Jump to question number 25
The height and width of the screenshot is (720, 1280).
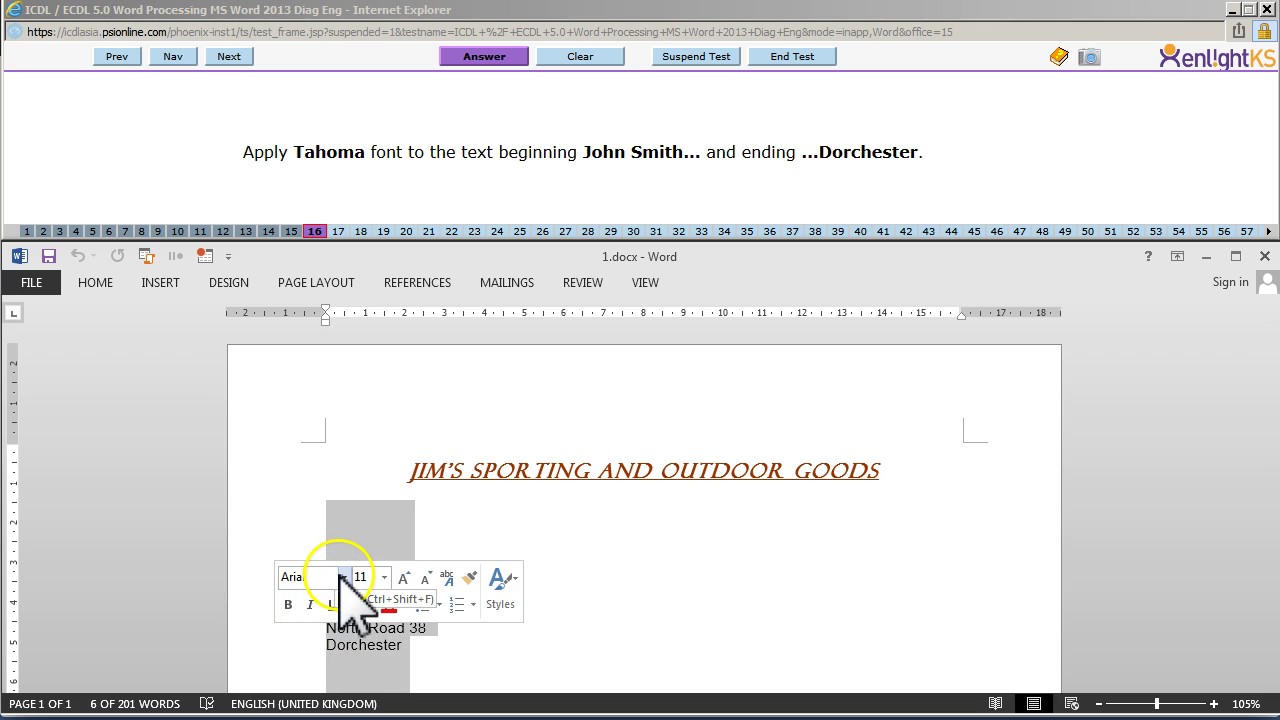point(520,231)
